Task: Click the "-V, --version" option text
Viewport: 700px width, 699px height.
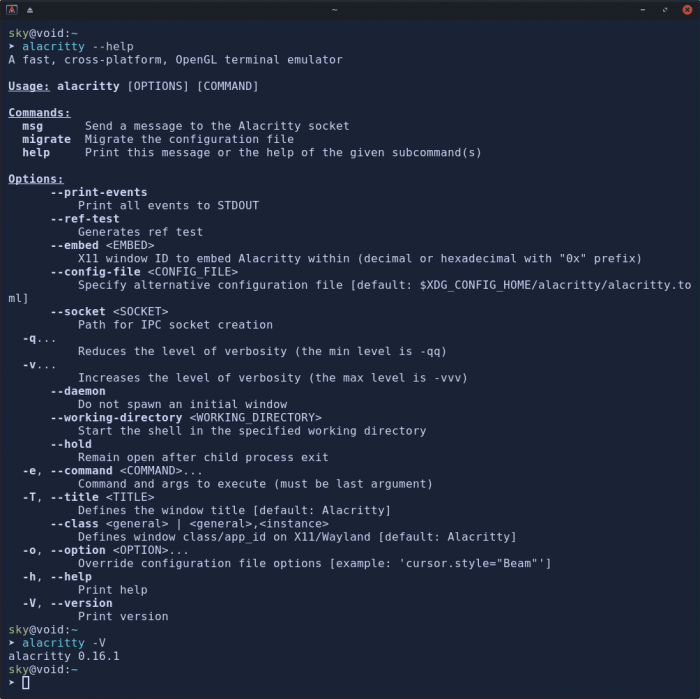Action: pos(67,603)
